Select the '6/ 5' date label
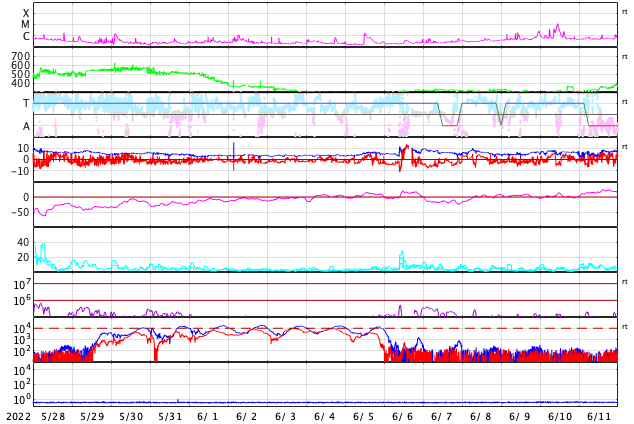 (x=363, y=416)
